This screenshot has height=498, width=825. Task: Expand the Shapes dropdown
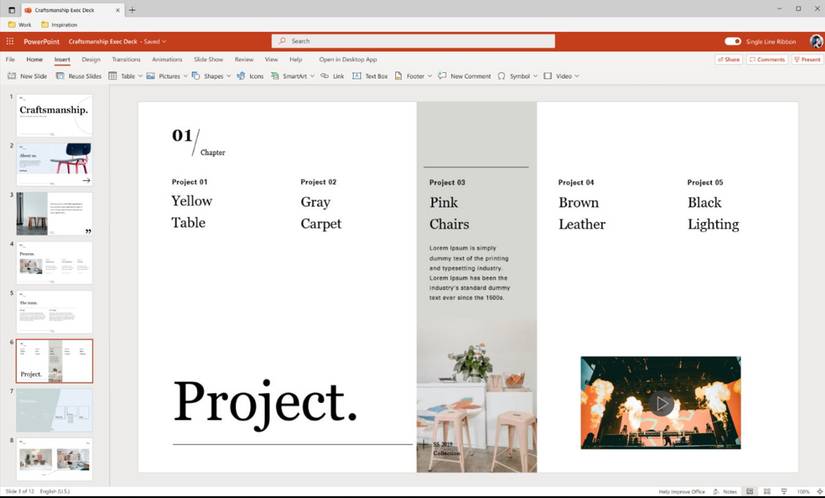pos(228,76)
